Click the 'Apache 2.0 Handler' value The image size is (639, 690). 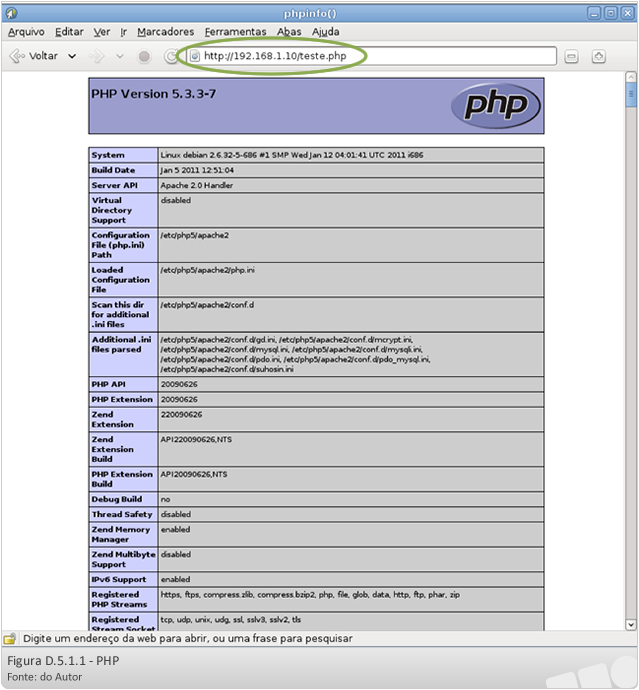click(x=197, y=185)
